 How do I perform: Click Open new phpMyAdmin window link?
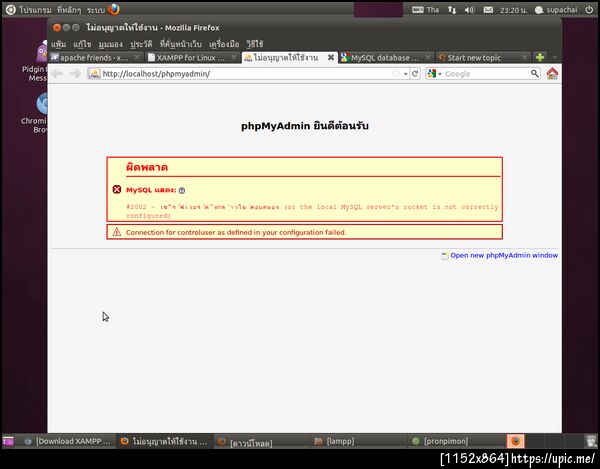504,255
